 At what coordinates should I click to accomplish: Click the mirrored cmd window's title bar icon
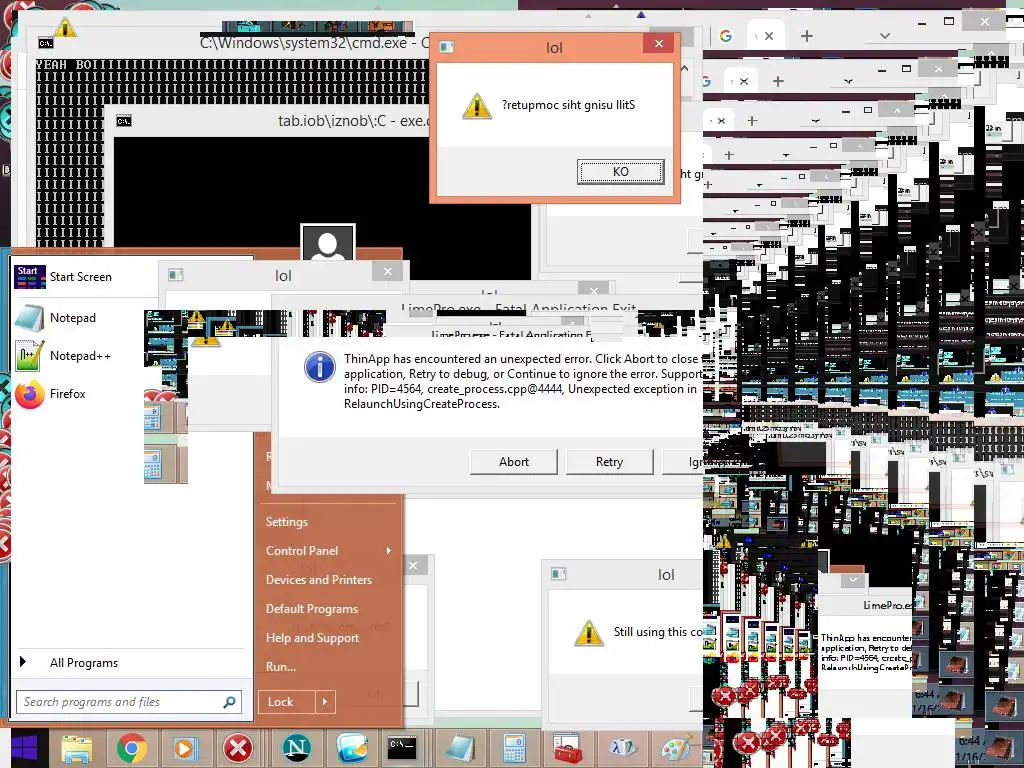pos(123,121)
